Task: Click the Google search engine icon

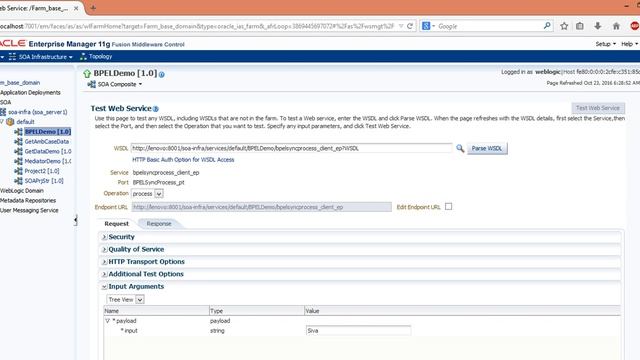Action: tap(426, 26)
